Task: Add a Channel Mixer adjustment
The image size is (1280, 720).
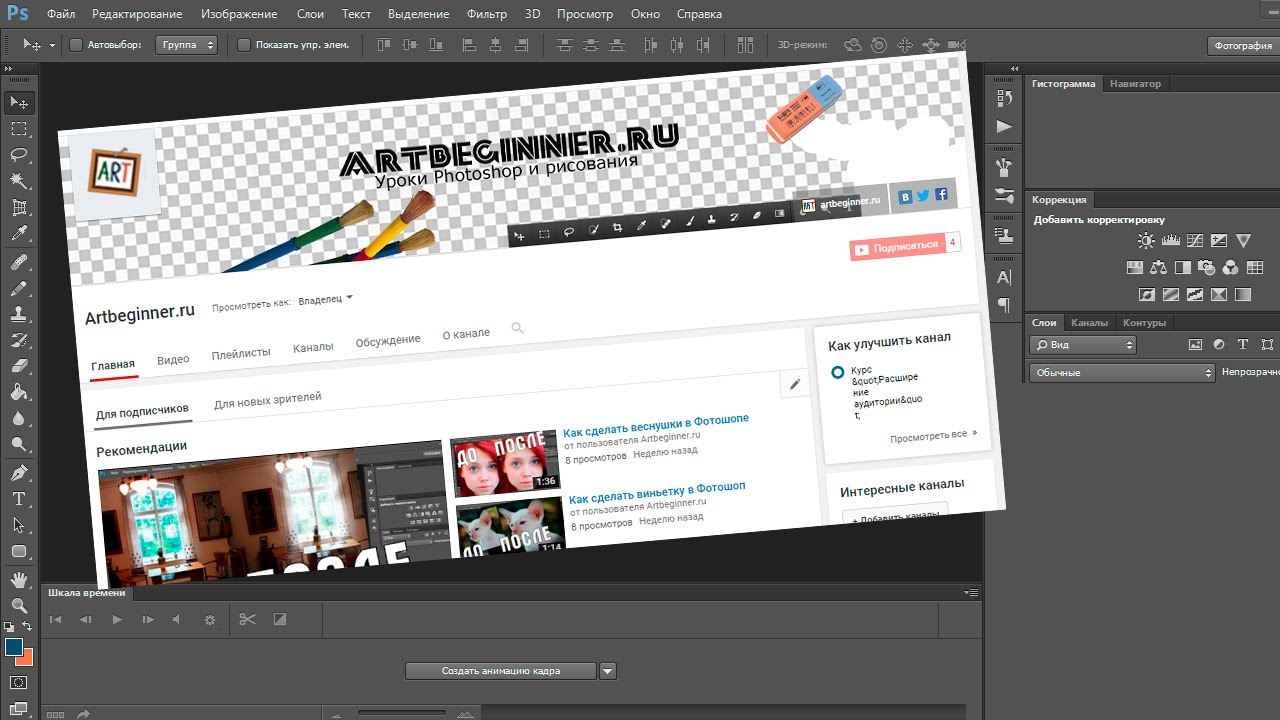Action: (x=1231, y=268)
